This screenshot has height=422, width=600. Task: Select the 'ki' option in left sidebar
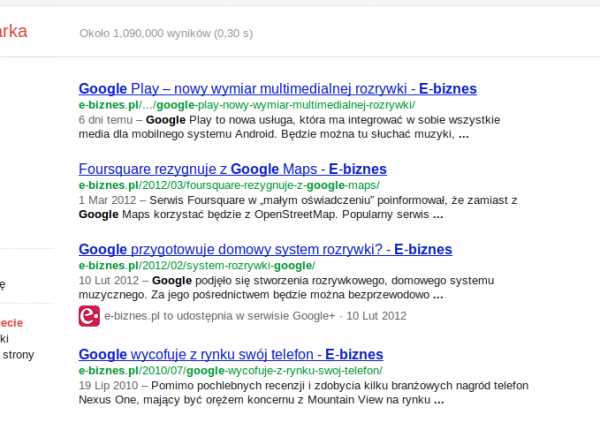pyautogui.click(x=6, y=339)
